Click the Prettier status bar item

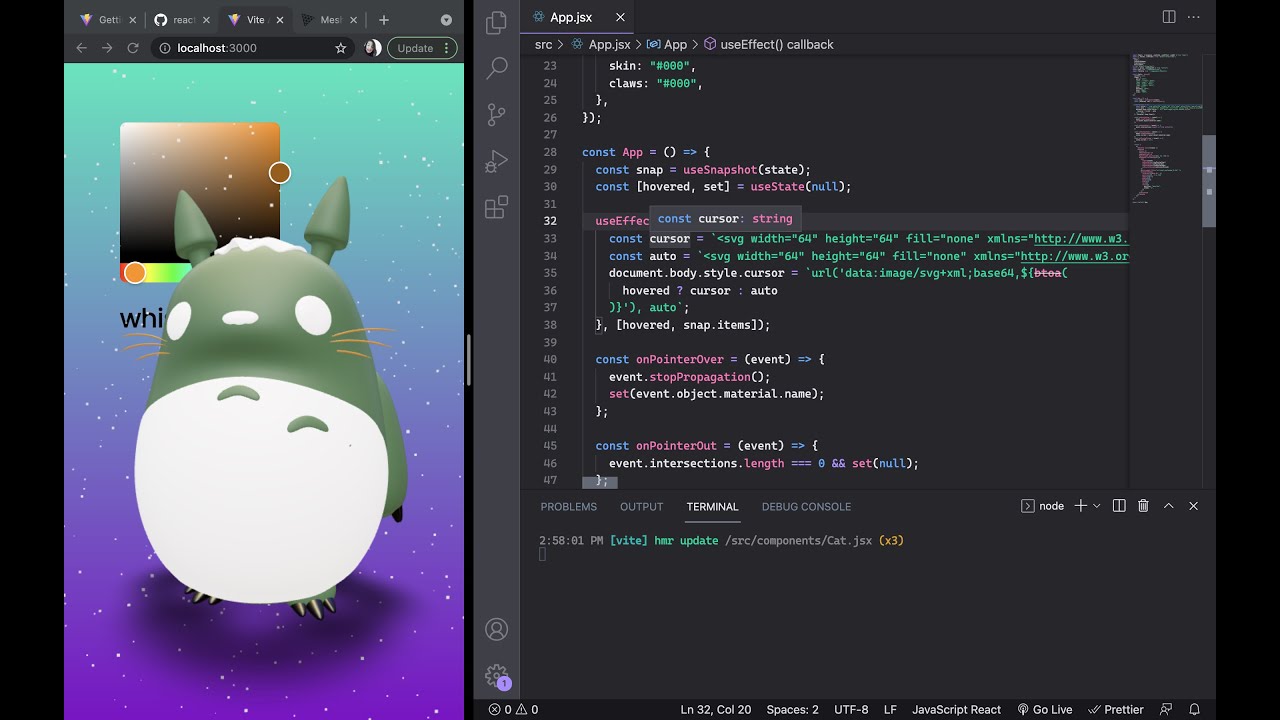[1116, 709]
